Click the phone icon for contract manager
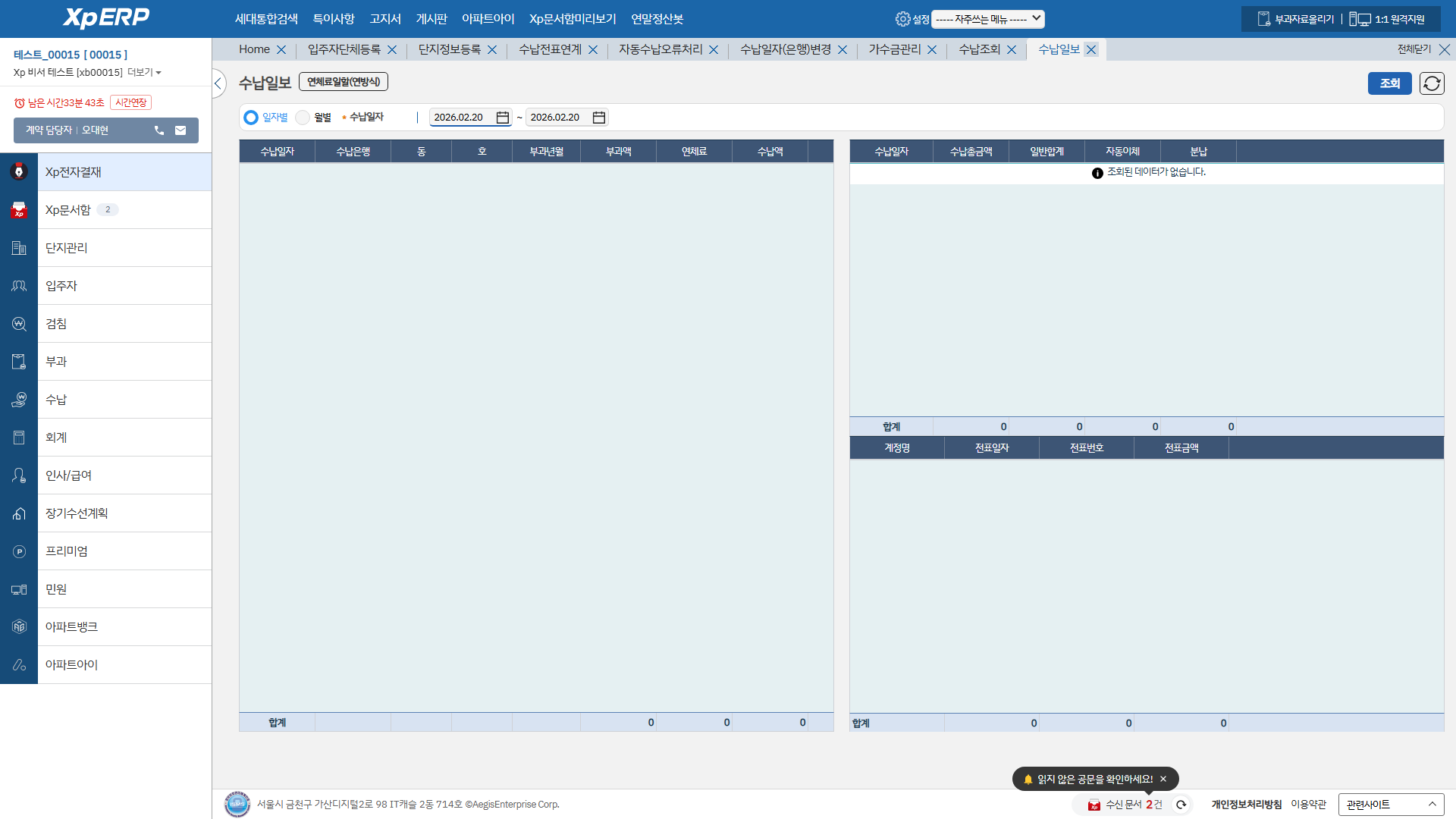1456x819 pixels. click(159, 130)
